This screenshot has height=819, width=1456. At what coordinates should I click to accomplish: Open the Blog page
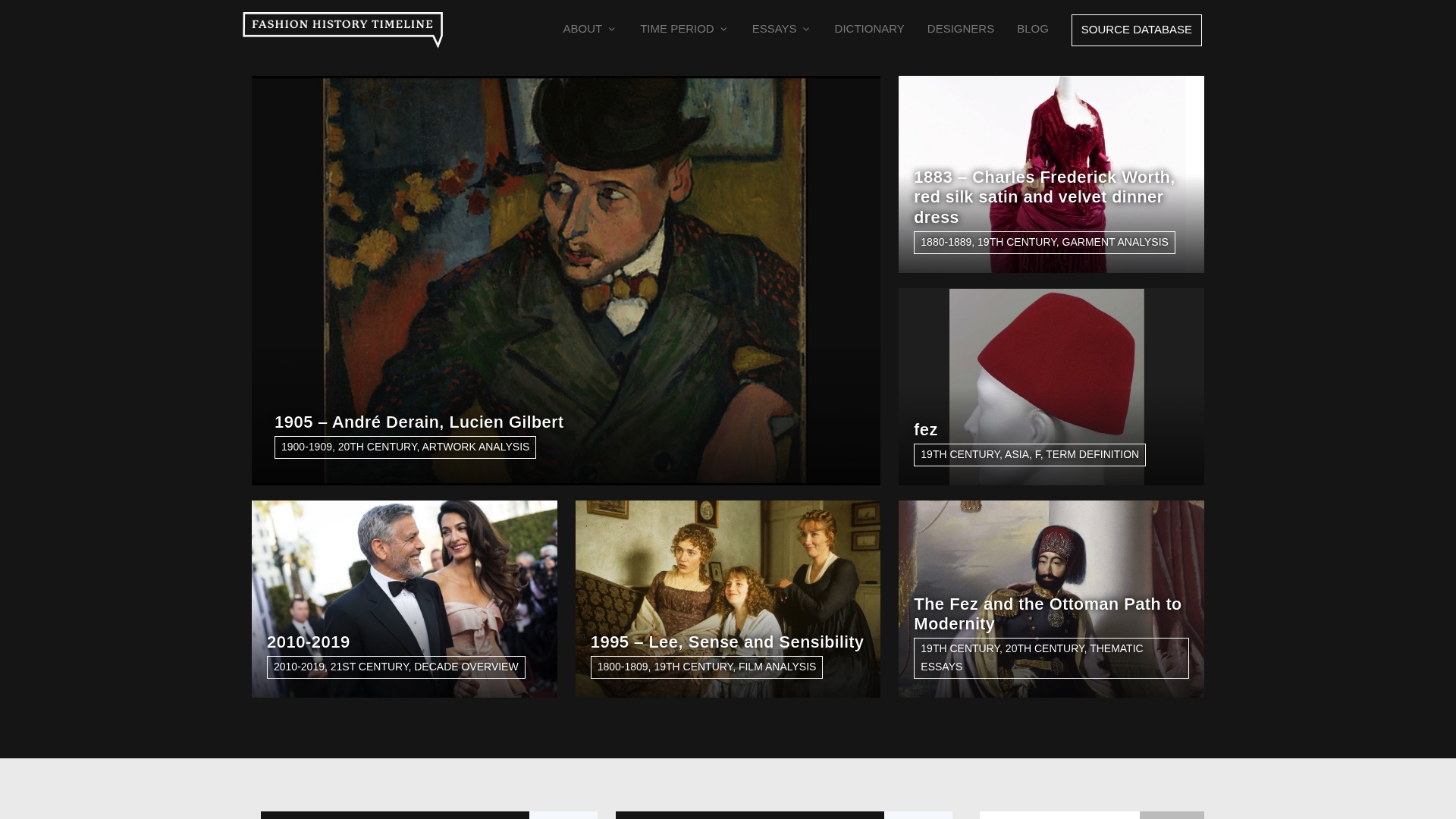[1032, 29]
